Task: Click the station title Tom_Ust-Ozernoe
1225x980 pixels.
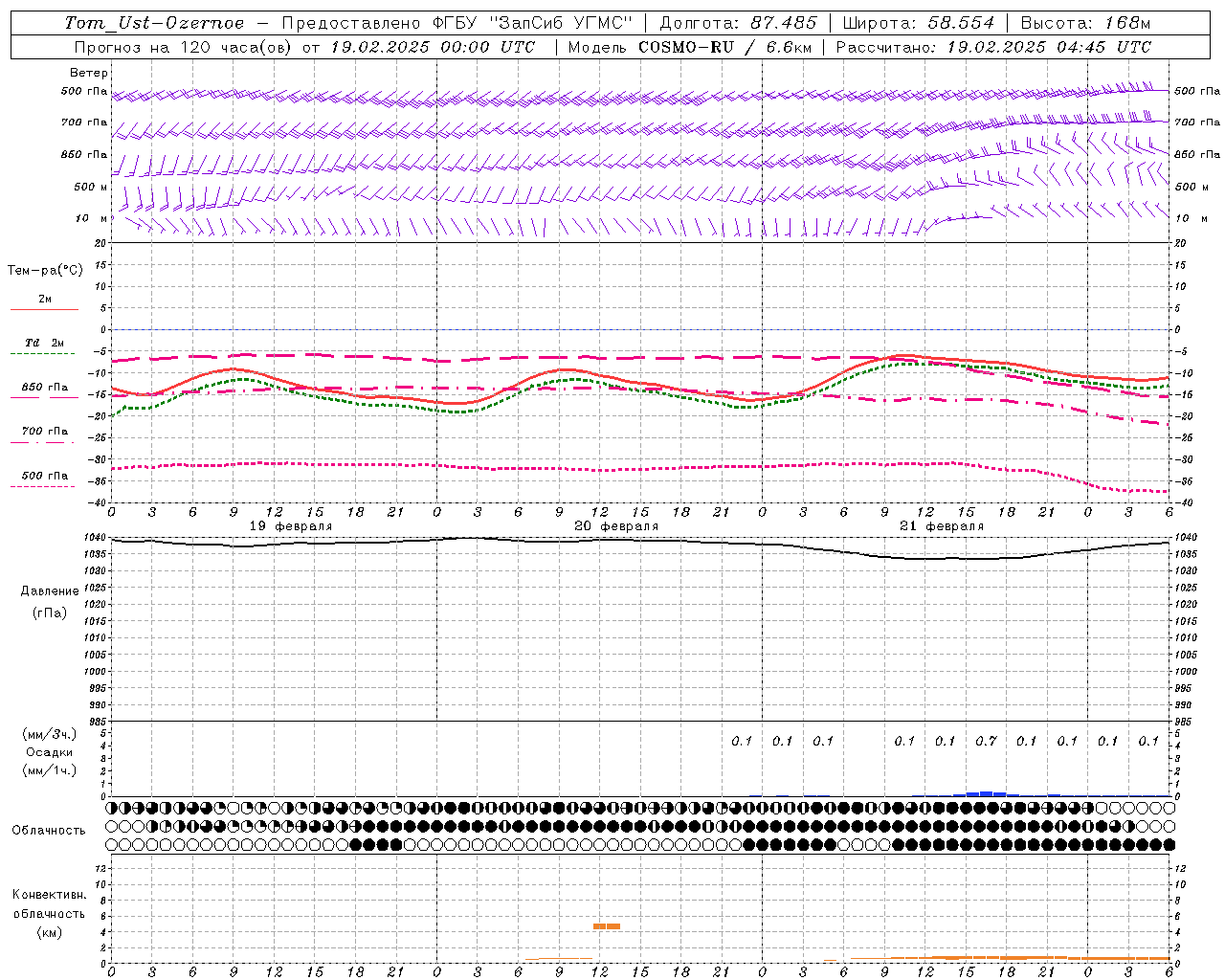Action: tap(154, 23)
